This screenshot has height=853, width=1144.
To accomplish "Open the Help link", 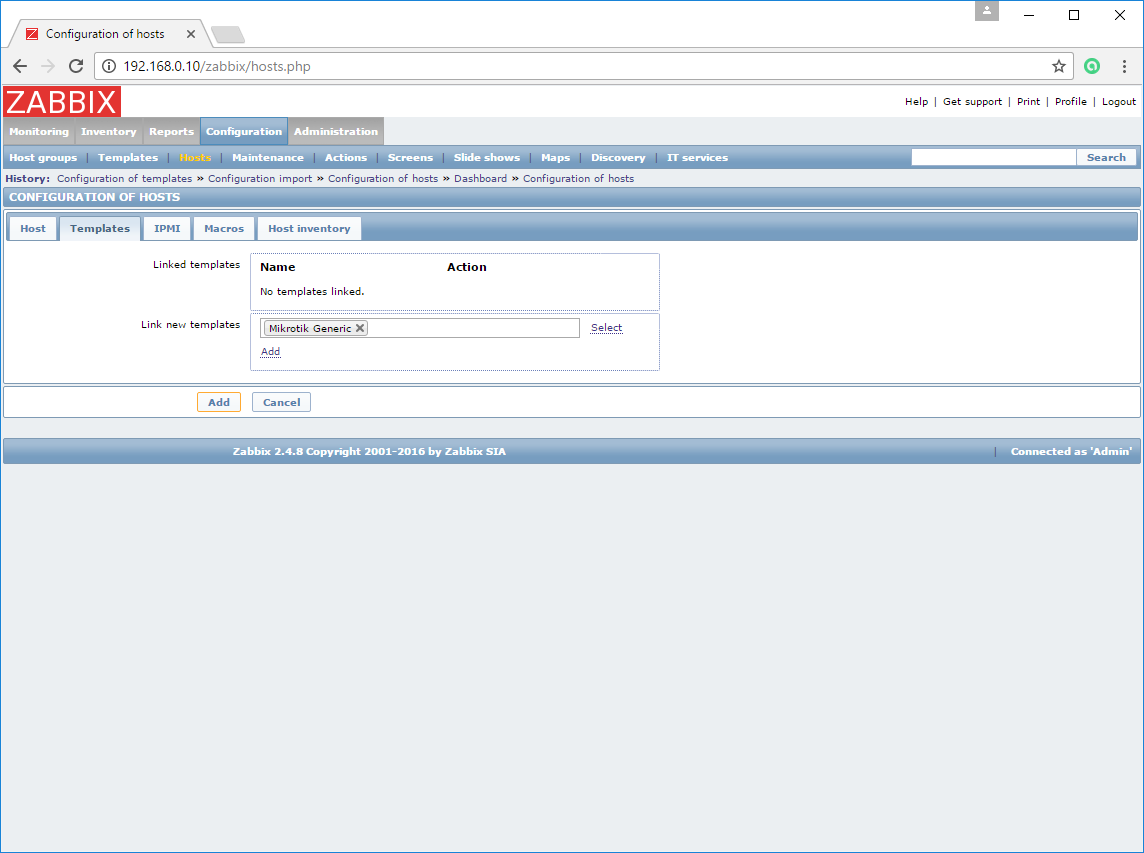I will tap(916, 101).
